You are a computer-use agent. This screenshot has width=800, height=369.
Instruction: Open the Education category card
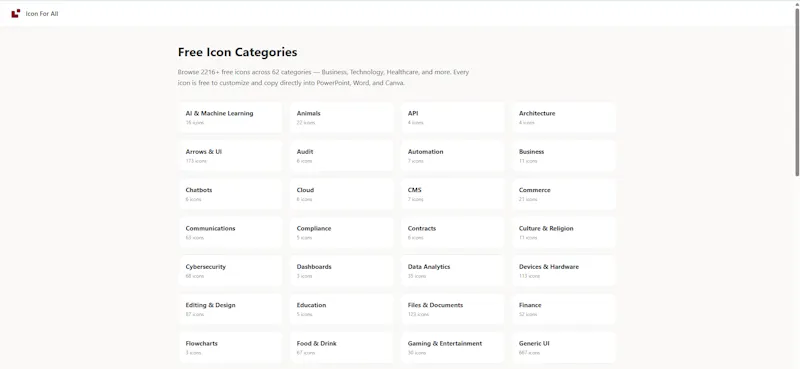(341, 309)
